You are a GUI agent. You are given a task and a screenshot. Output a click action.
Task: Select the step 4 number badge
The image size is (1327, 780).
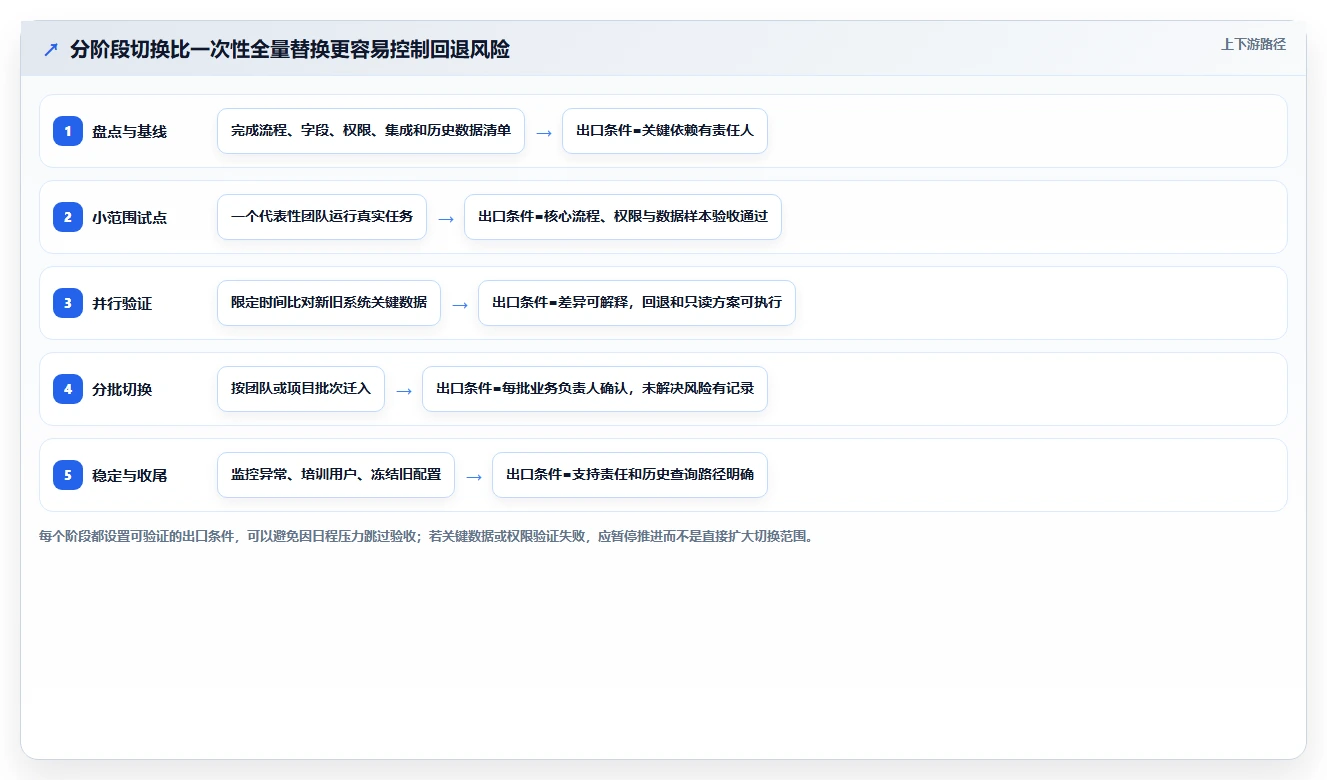pos(68,389)
